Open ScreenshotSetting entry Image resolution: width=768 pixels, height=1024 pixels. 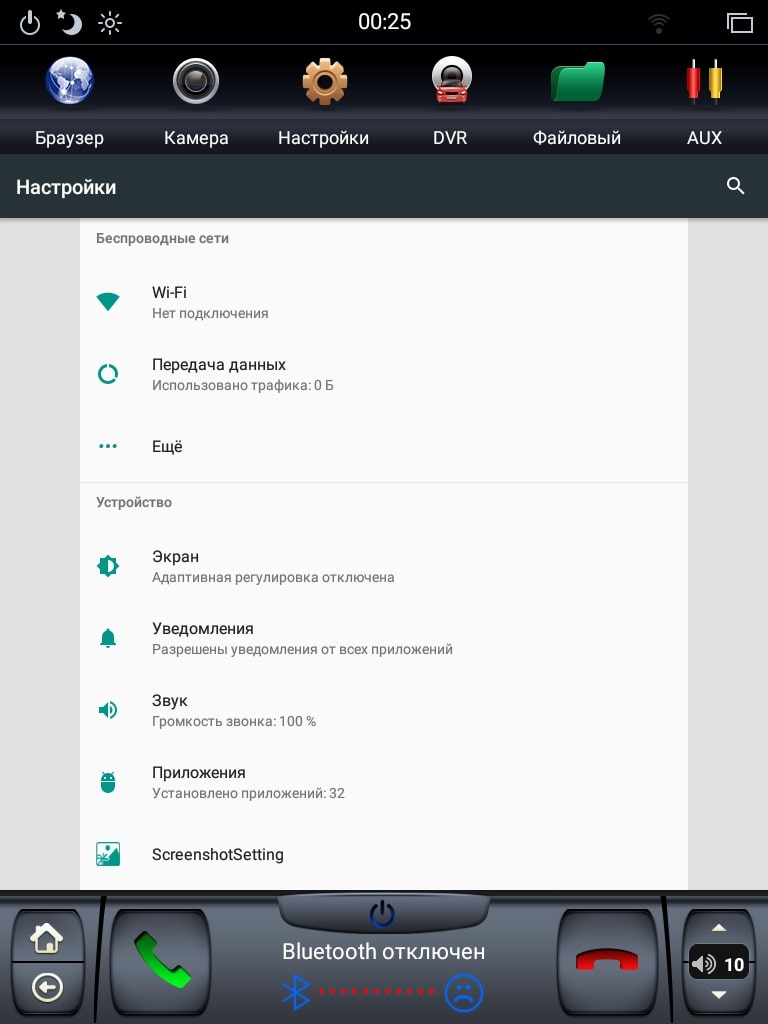(384, 854)
